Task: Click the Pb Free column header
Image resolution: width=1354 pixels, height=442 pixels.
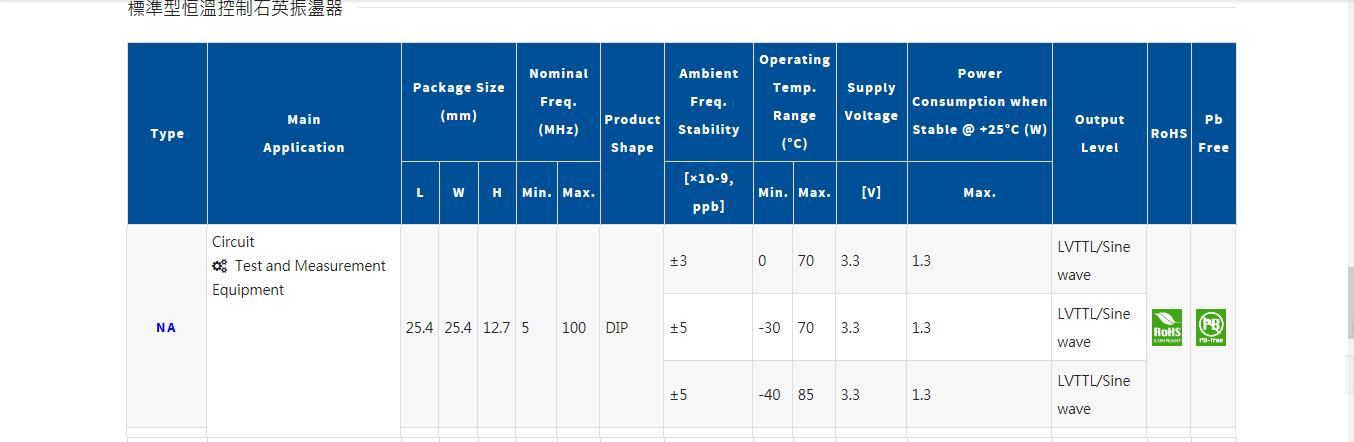Action: [1213, 134]
